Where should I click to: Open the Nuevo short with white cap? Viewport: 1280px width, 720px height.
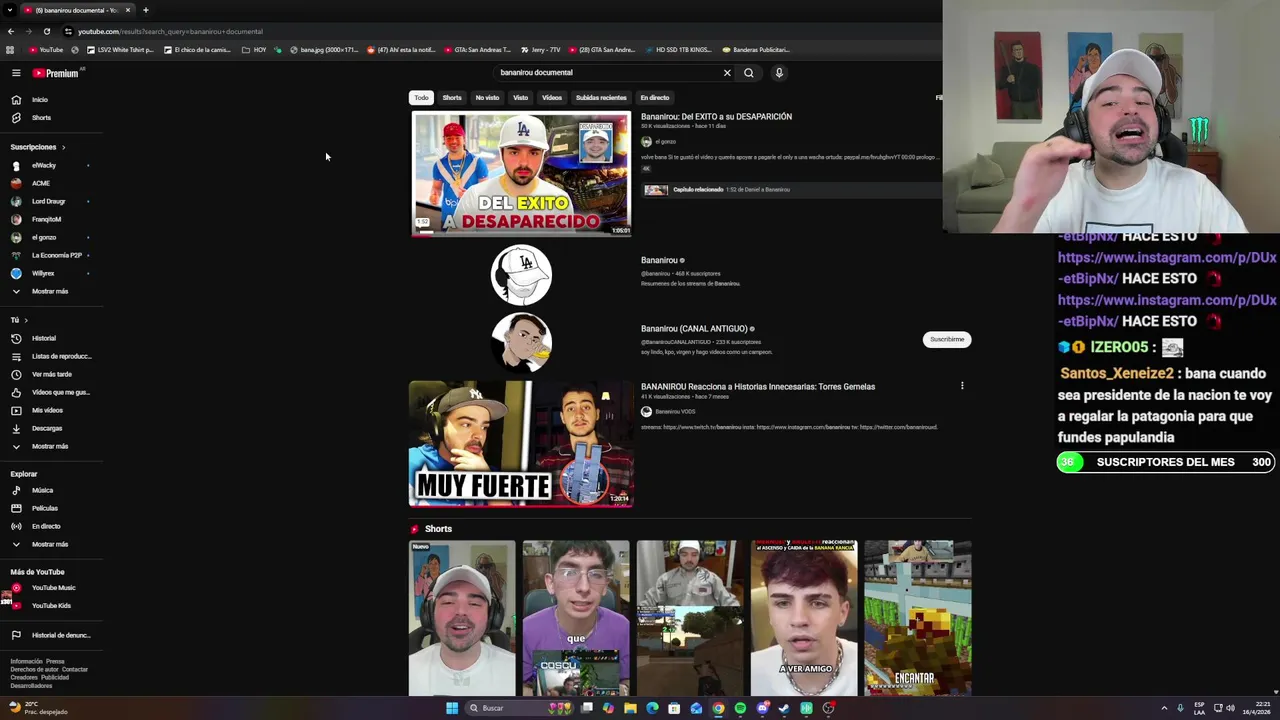tap(462, 618)
